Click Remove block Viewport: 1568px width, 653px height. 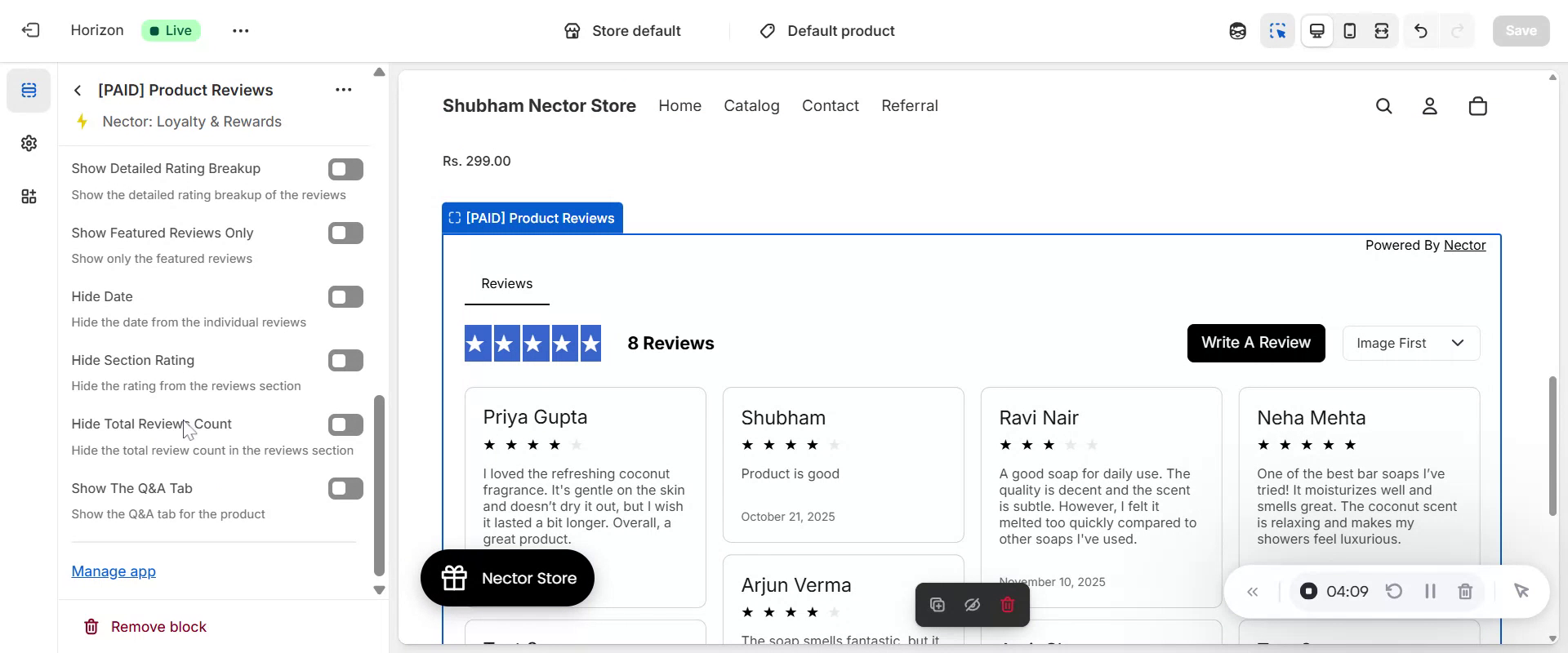coord(145,627)
